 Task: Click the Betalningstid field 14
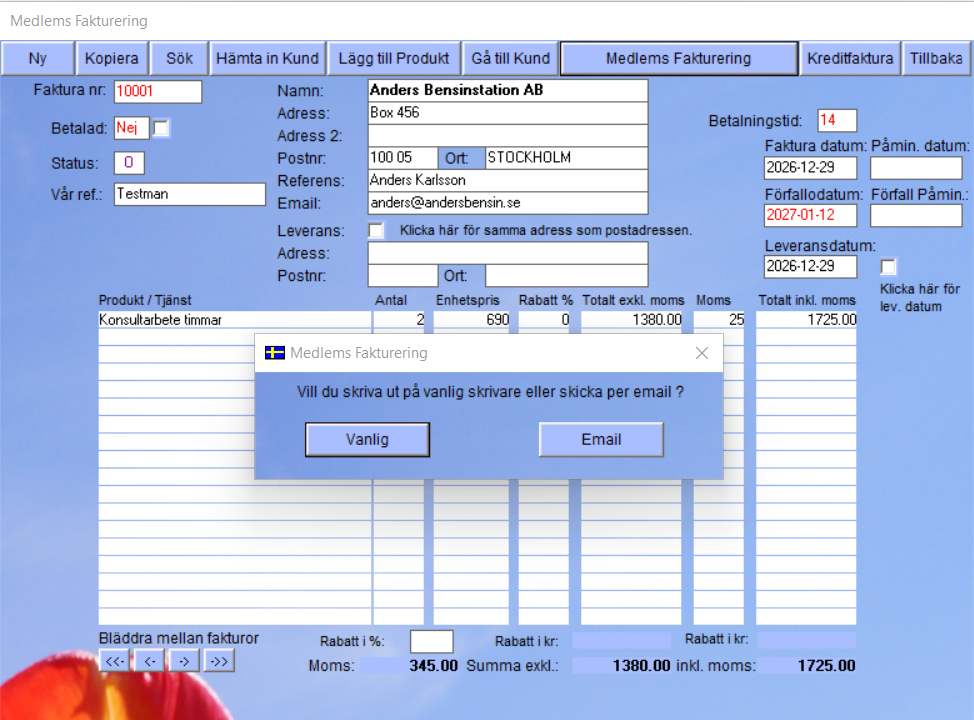837,121
